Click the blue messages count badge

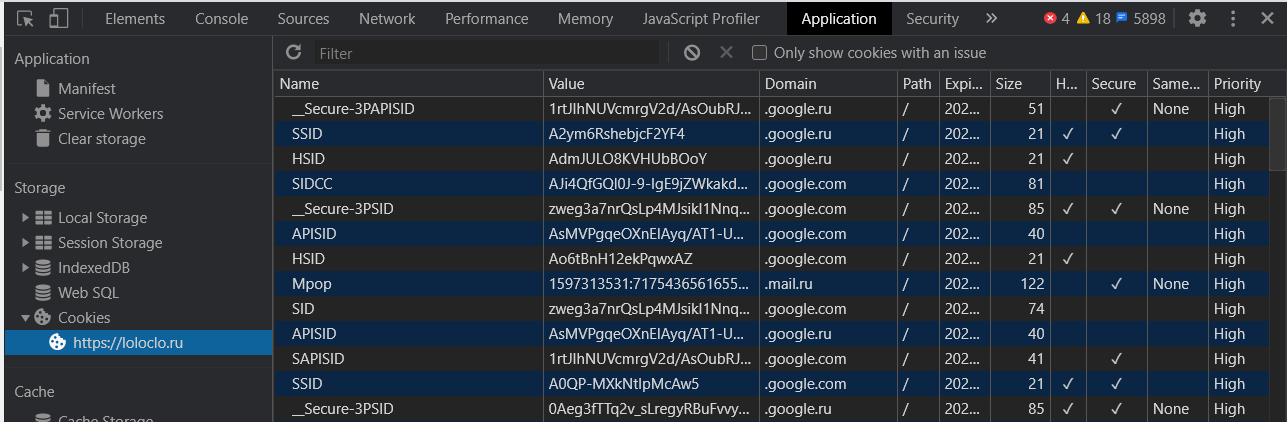click(x=1141, y=19)
